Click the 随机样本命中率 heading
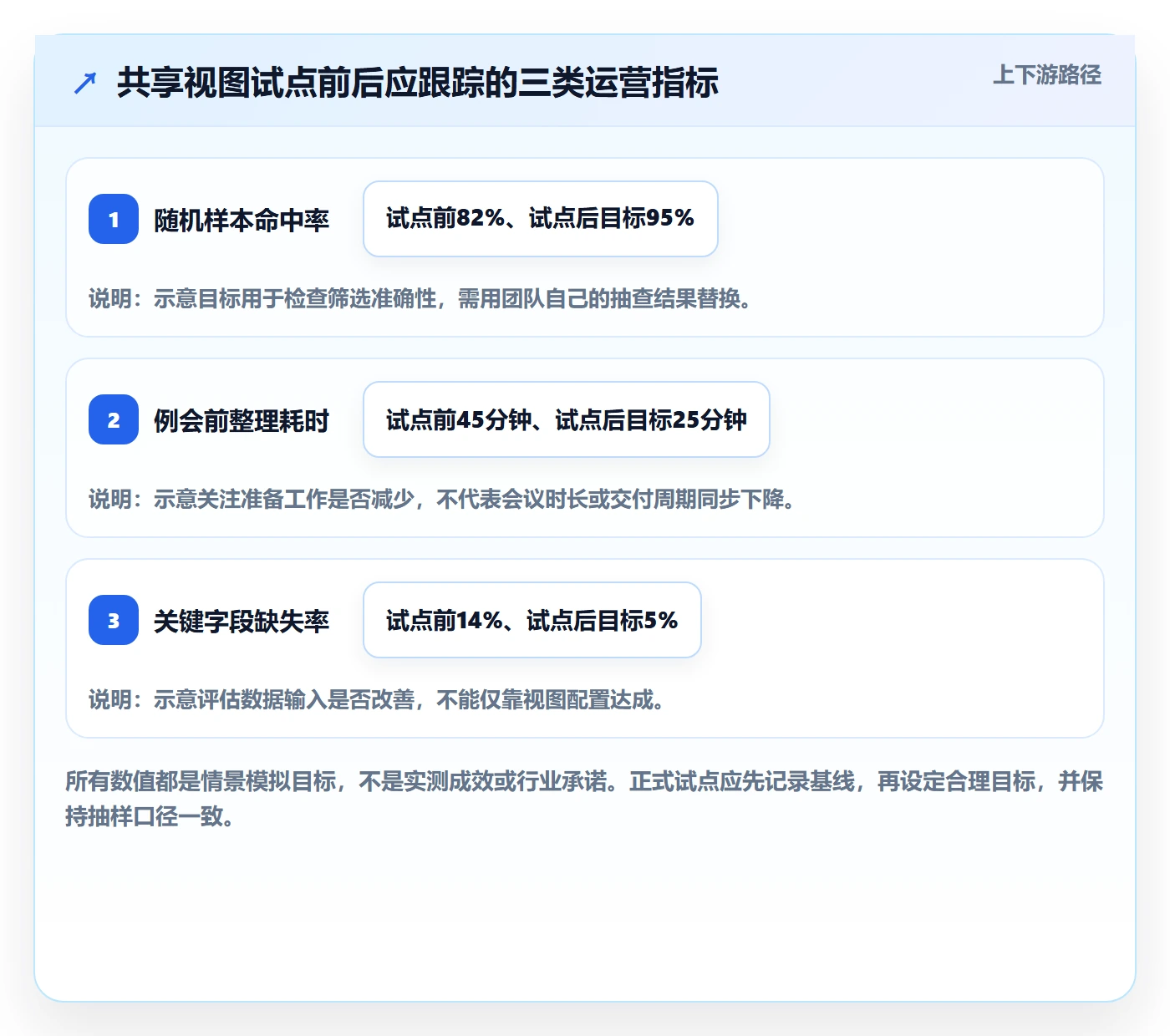Screen dimensions: 1170x1036 (x=242, y=220)
